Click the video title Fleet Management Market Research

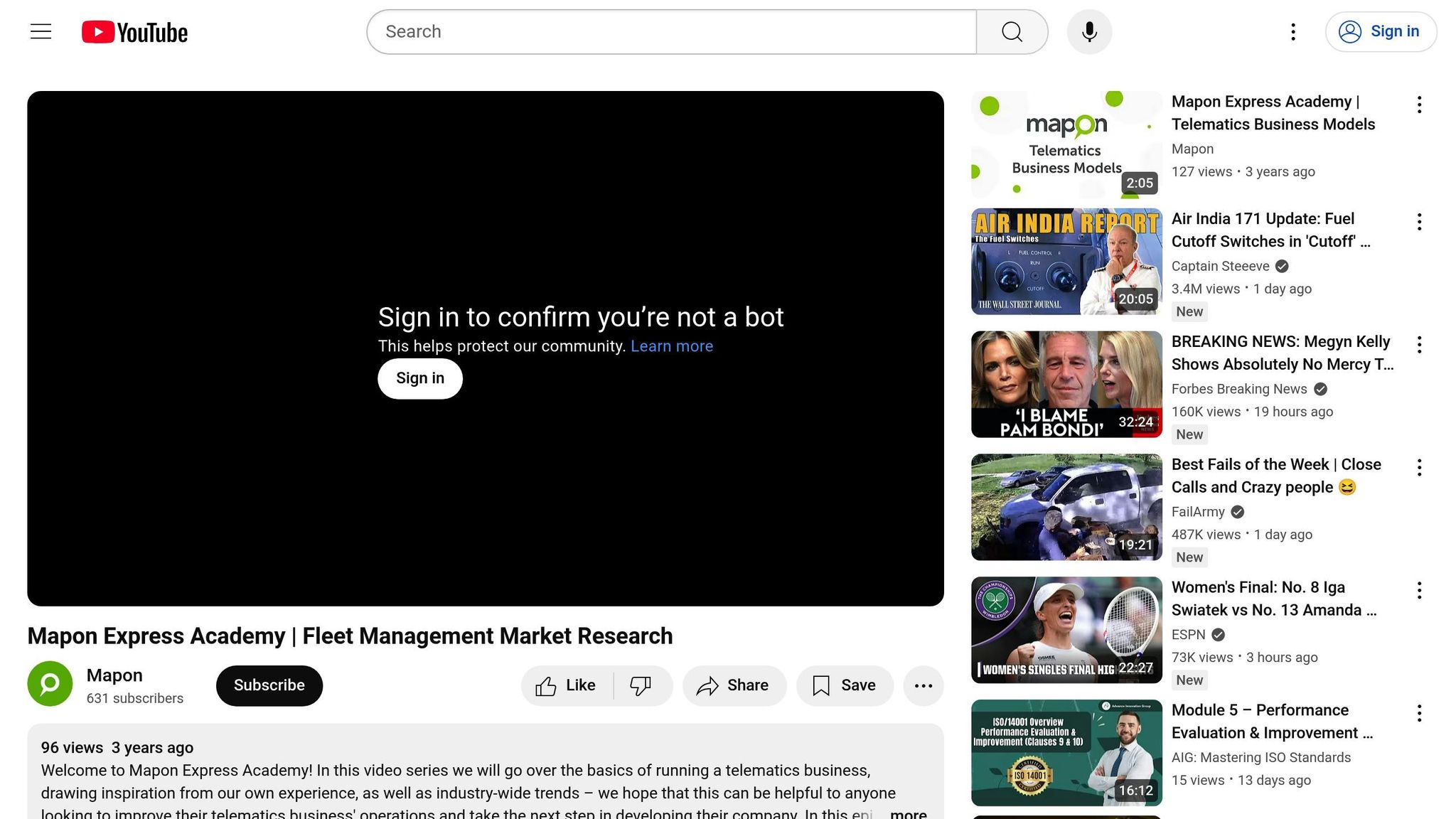350,636
